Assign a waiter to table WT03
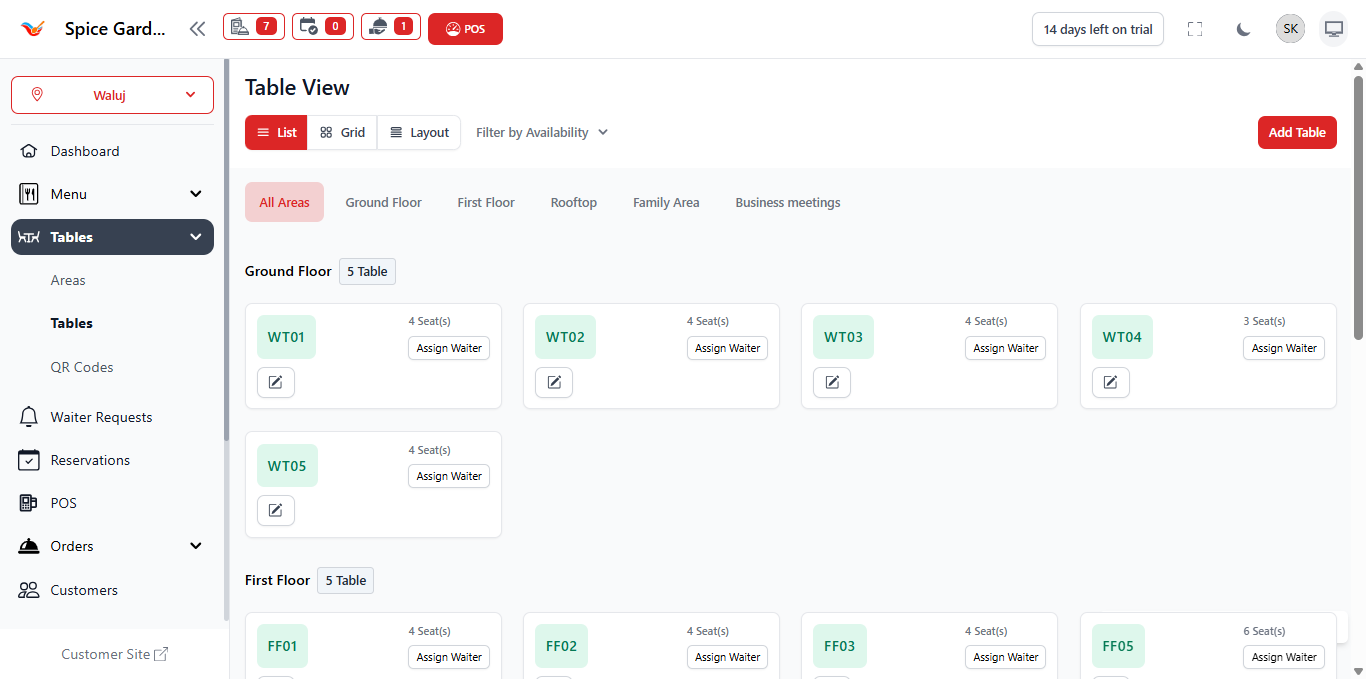Image resolution: width=1366 pixels, height=679 pixels. (1005, 348)
